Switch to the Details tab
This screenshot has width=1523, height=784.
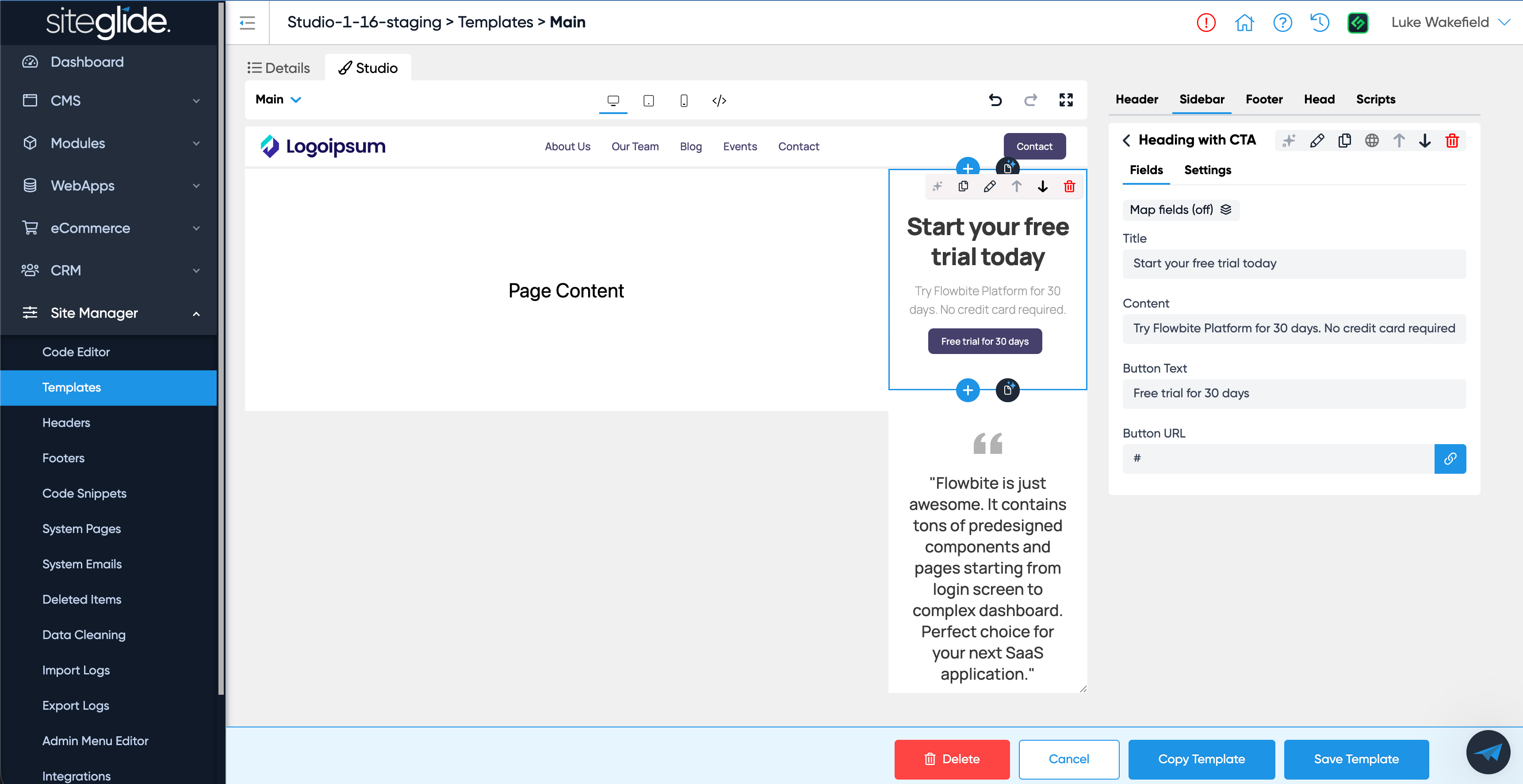(x=279, y=68)
